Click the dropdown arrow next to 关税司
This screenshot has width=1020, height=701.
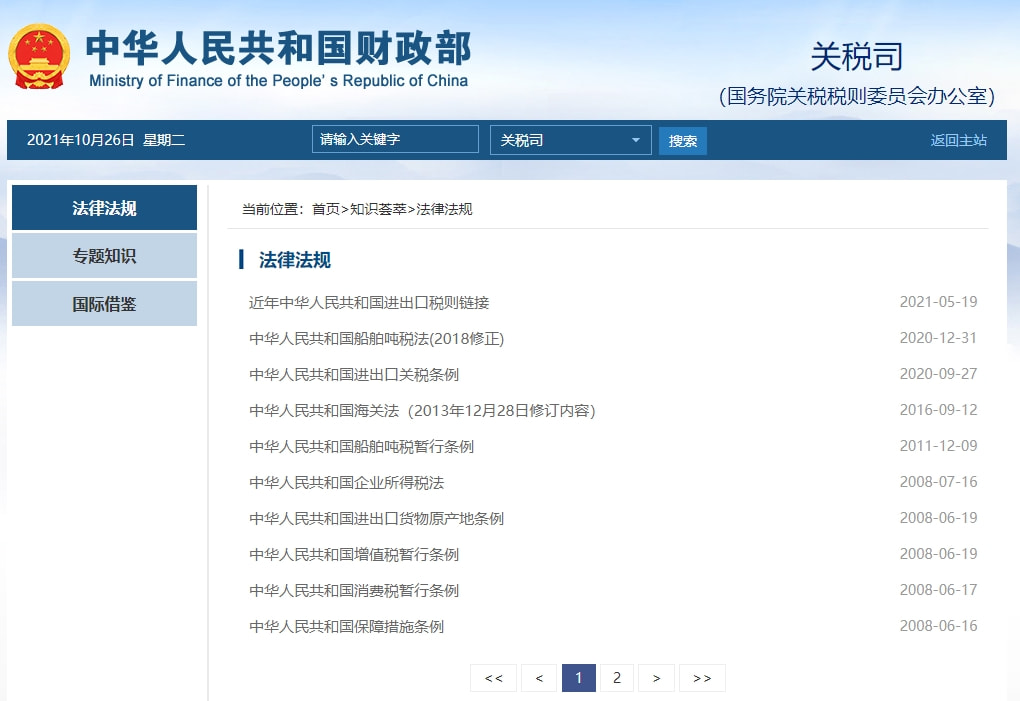pyautogui.click(x=638, y=139)
